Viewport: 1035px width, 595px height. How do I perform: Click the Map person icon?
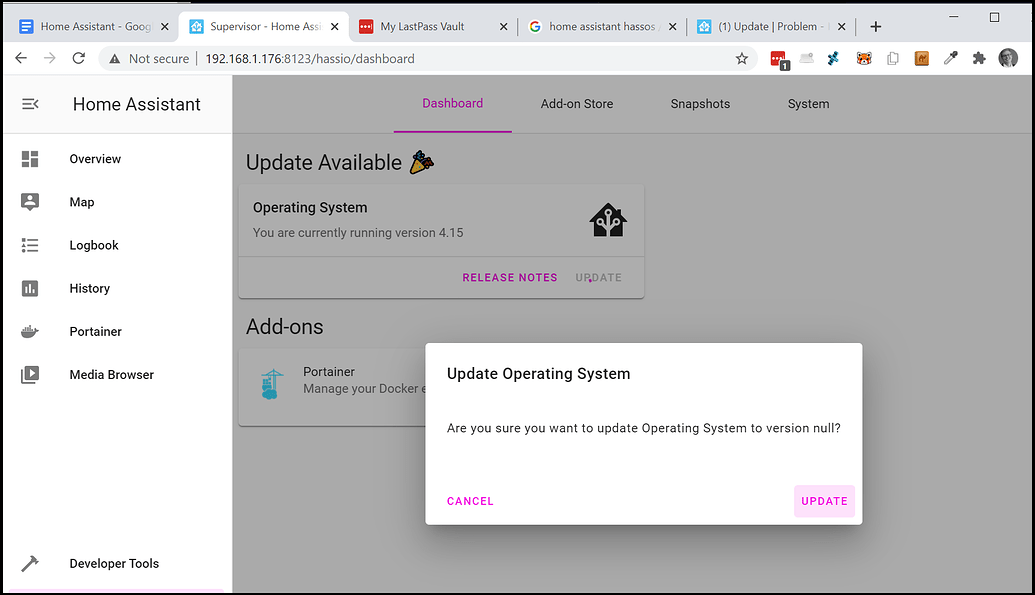(x=30, y=202)
